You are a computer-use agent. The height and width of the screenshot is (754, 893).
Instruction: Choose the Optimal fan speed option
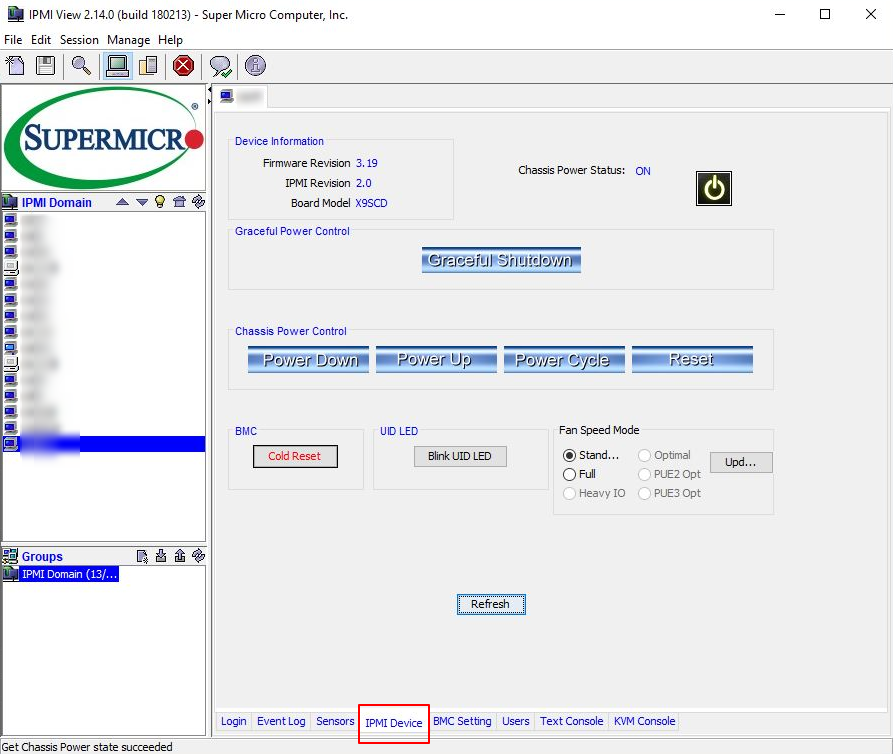(644, 455)
